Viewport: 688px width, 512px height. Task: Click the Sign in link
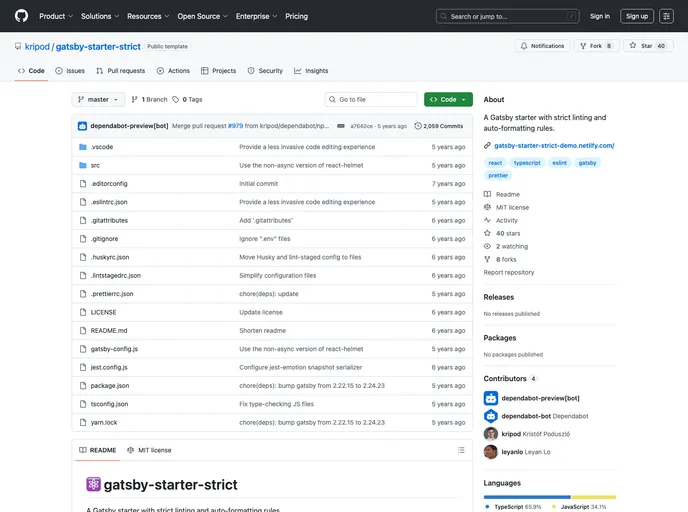(x=600, y=16)
